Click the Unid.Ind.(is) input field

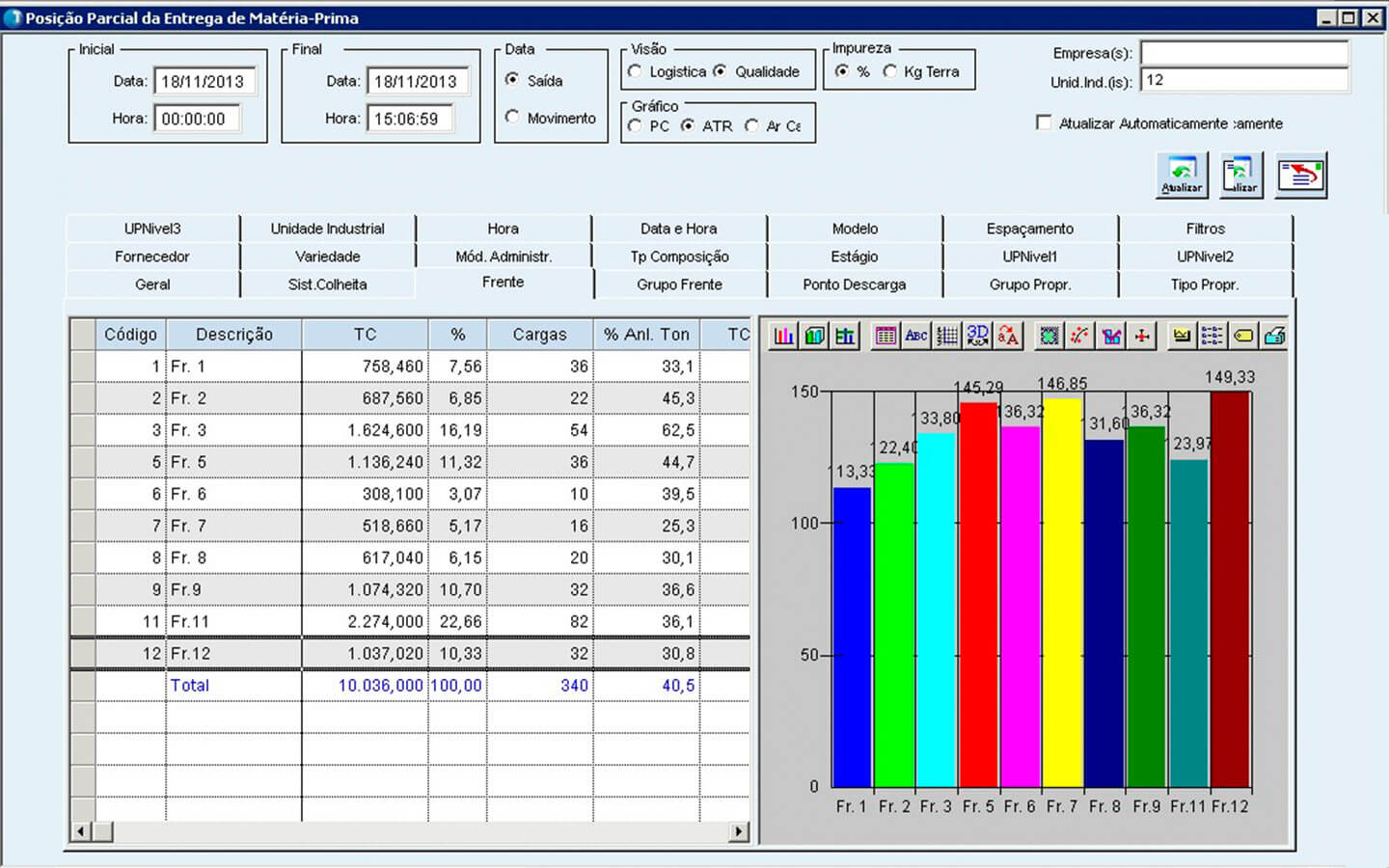tap(1243, 80)
